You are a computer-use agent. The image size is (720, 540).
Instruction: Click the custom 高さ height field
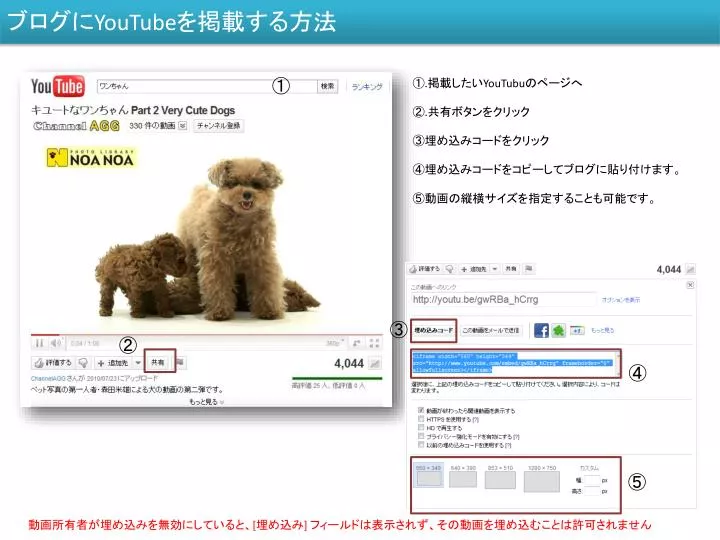[591, 491]
